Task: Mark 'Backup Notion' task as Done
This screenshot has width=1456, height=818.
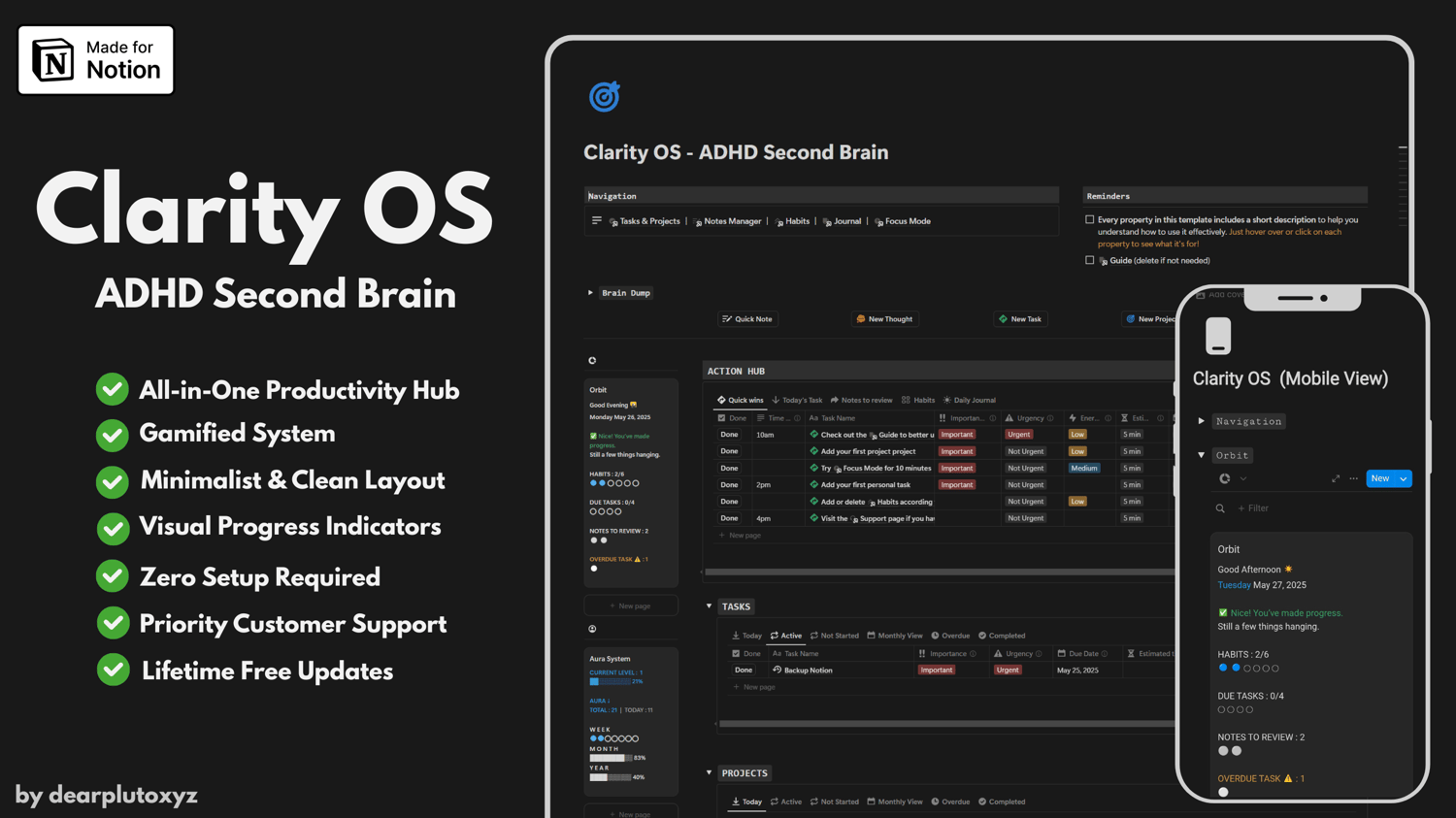Action: point(744,670)
